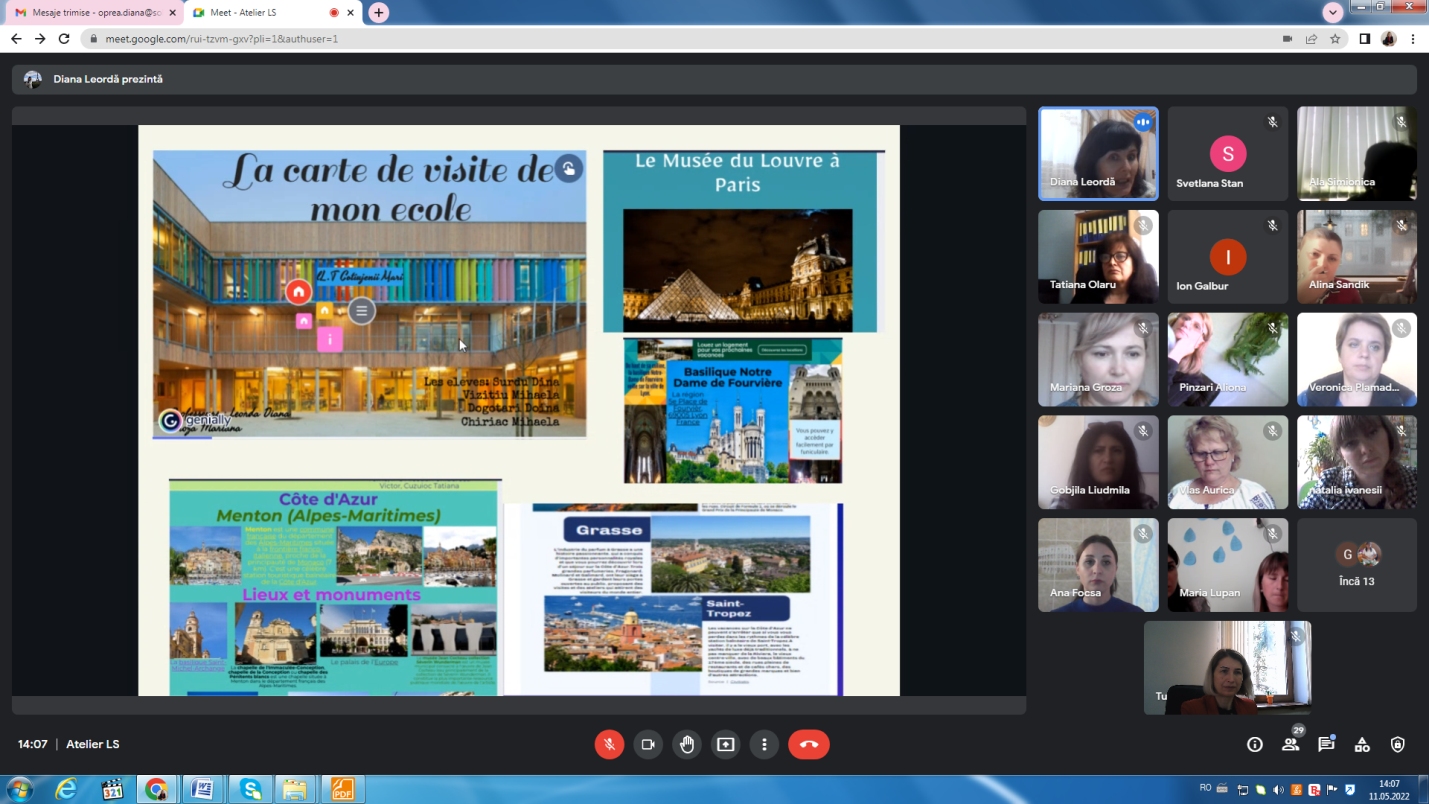
Task: Click the Present now screen share icon
Action: (x=726, y=744)
